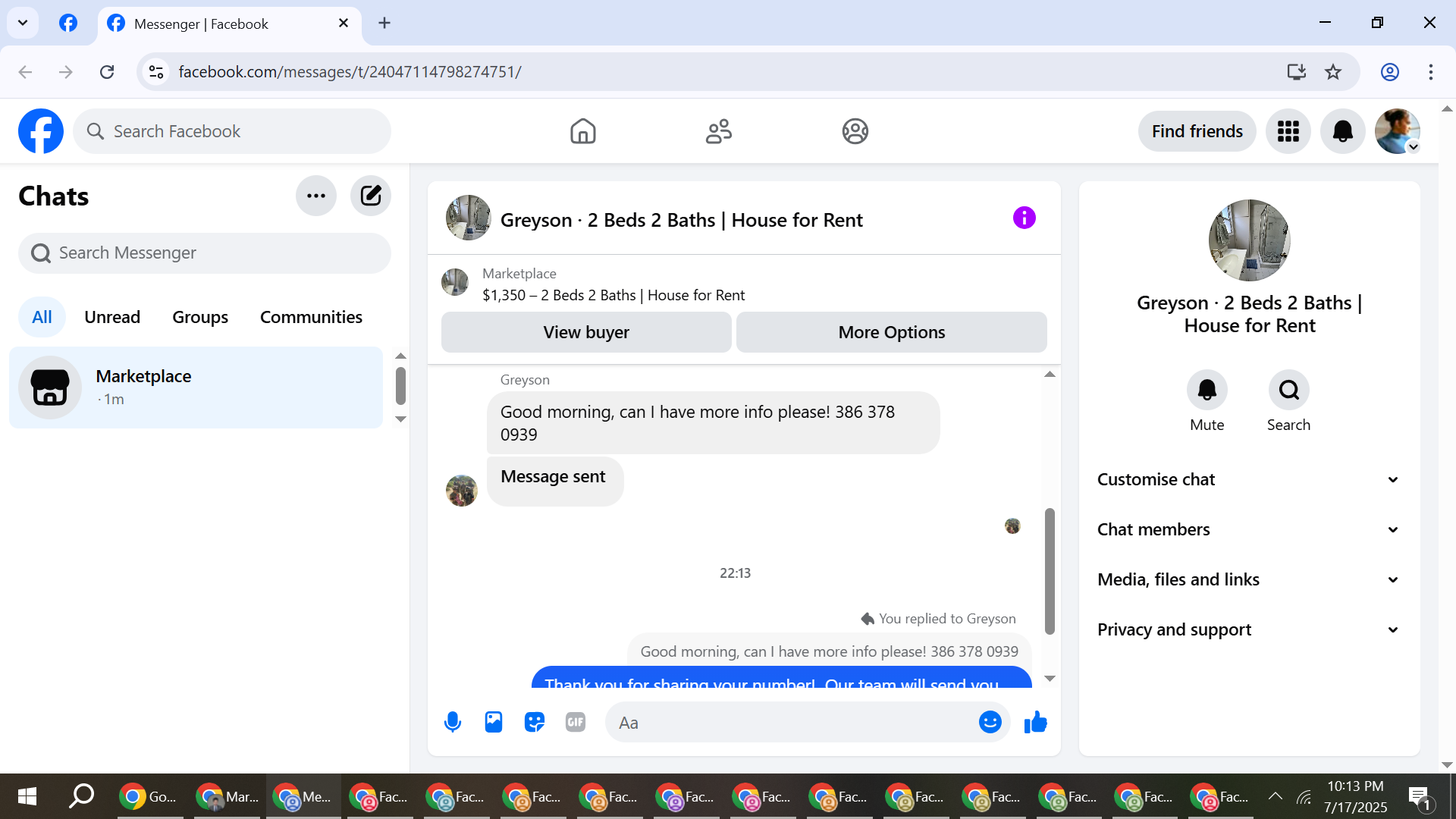
Task: Click the address bar URL
Action: click(350, 72)
